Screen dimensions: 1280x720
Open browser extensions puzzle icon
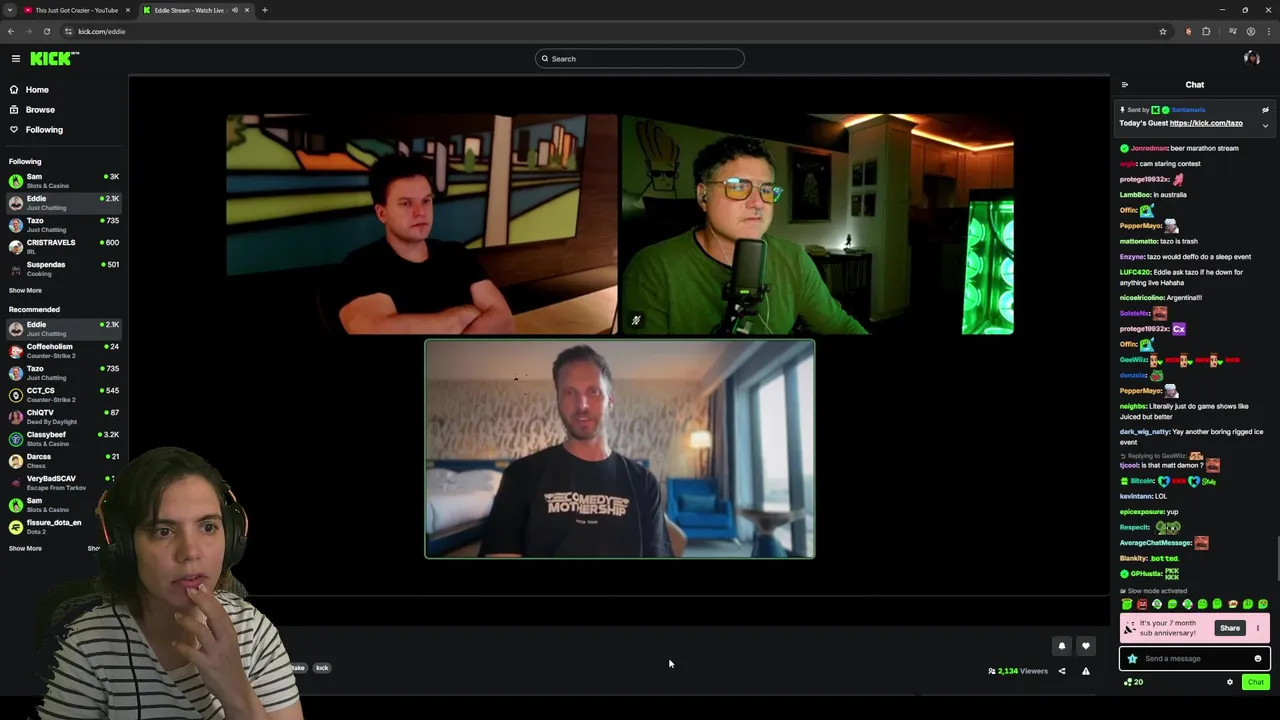click(1206, 31)
